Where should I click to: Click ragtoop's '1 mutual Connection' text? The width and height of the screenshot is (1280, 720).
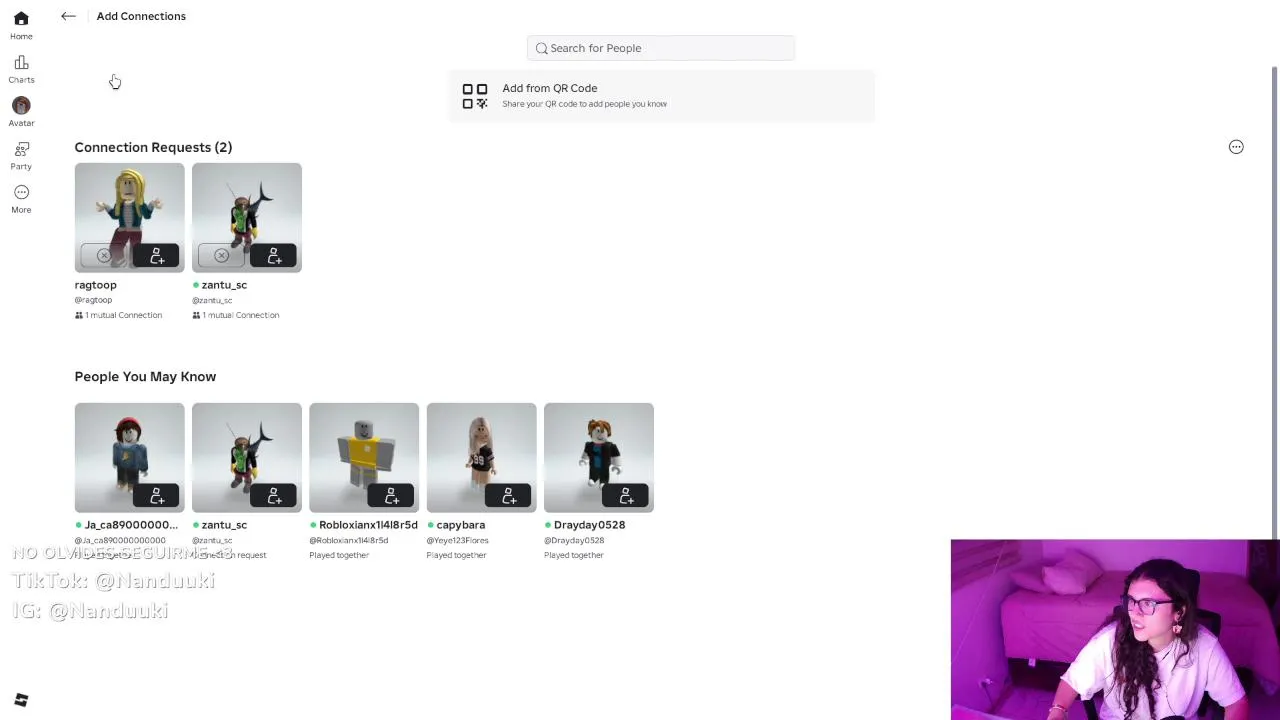(123, 315)
